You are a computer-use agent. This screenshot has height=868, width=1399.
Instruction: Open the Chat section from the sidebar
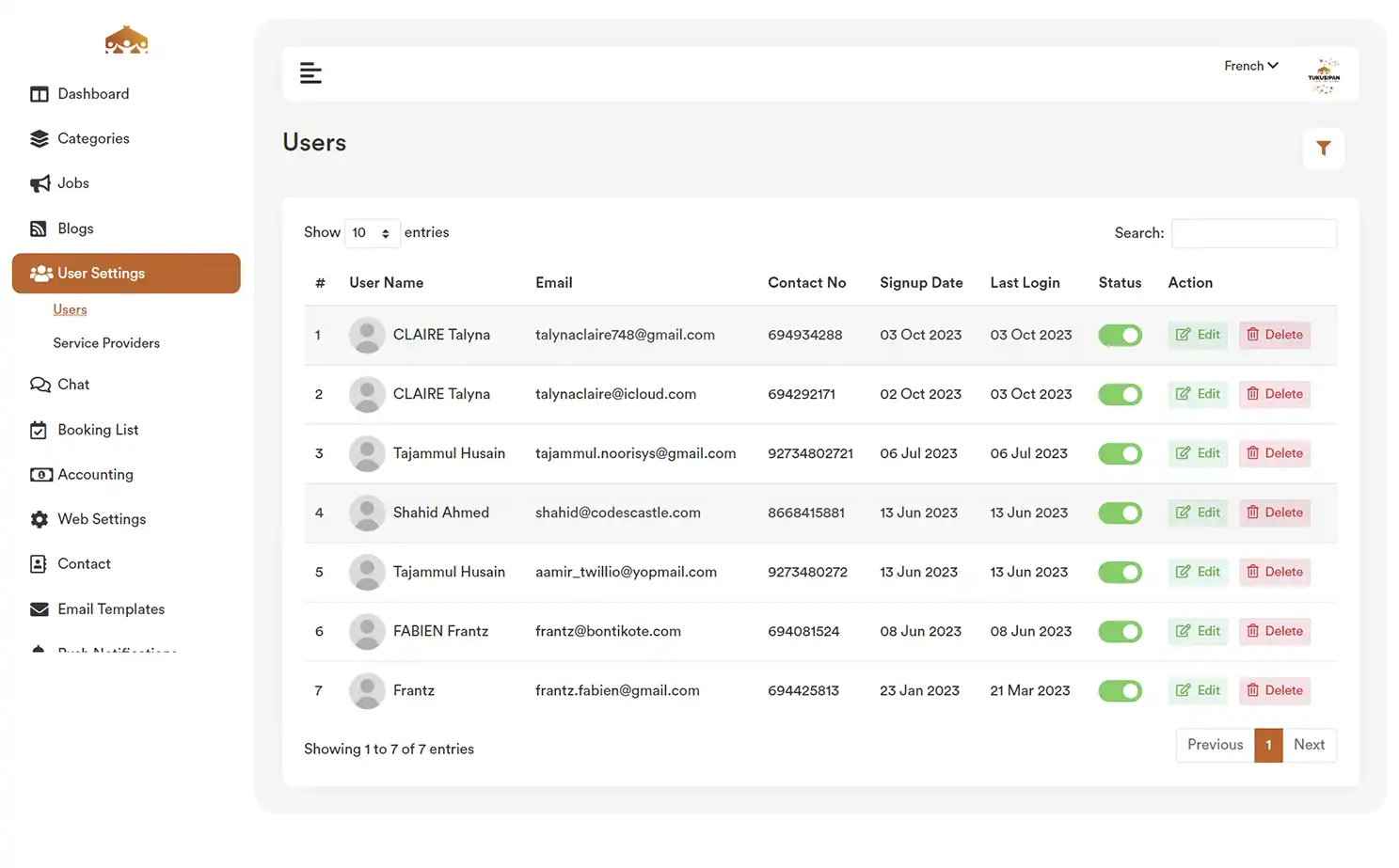[39, 384]
